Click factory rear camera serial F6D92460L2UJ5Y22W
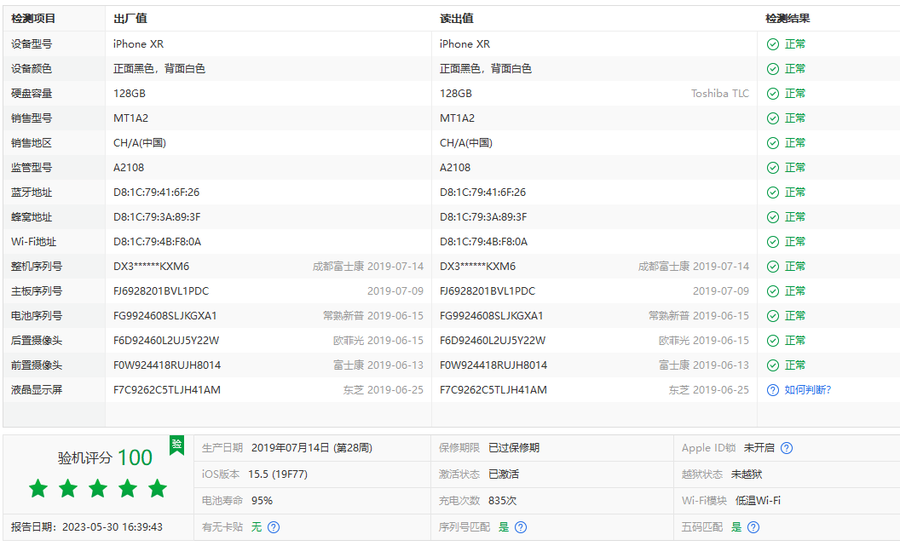Viewport: 900px width, 546px height. (x=166, y=340)
